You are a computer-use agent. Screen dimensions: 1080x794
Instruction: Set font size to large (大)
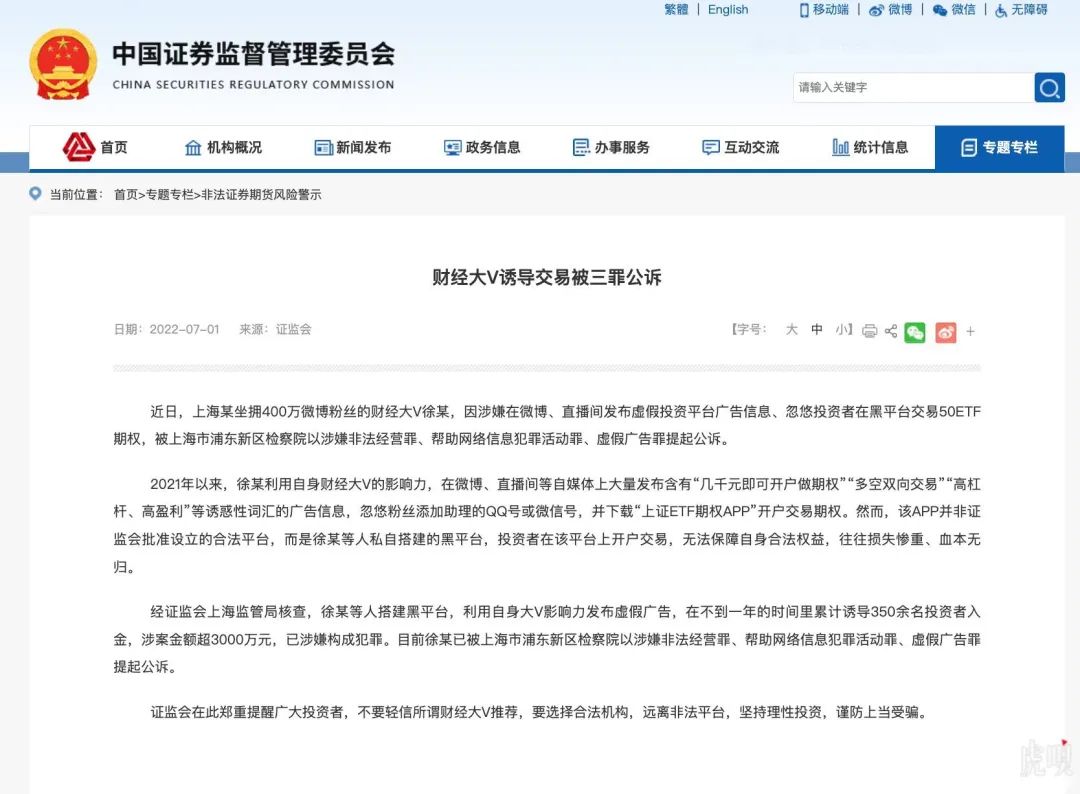point(791,329)
